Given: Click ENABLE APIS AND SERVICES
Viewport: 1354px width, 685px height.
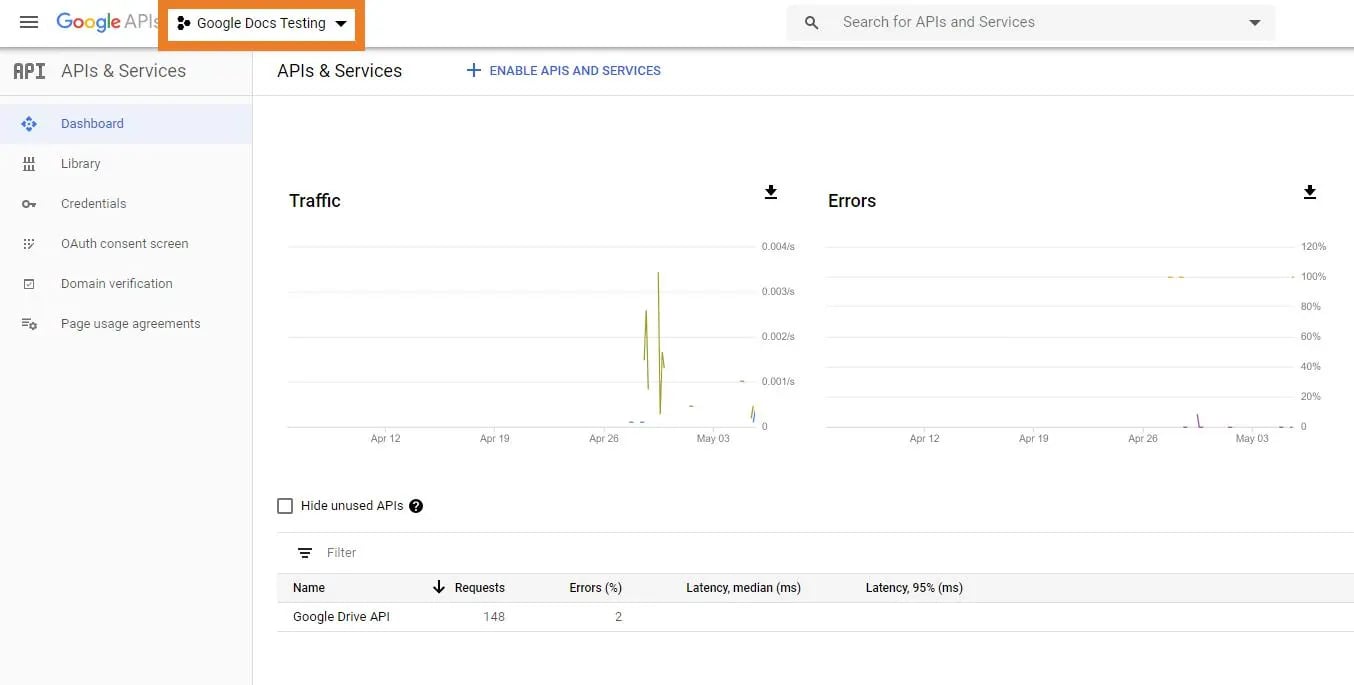Looking at the screenshot, I should (575, 71).
